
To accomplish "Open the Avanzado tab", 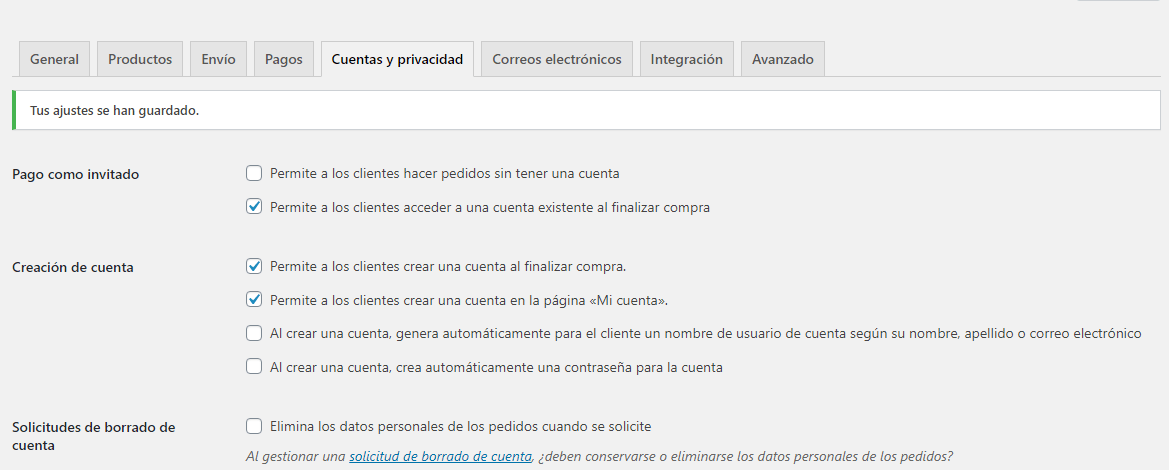I will click(x=783, y=59).
